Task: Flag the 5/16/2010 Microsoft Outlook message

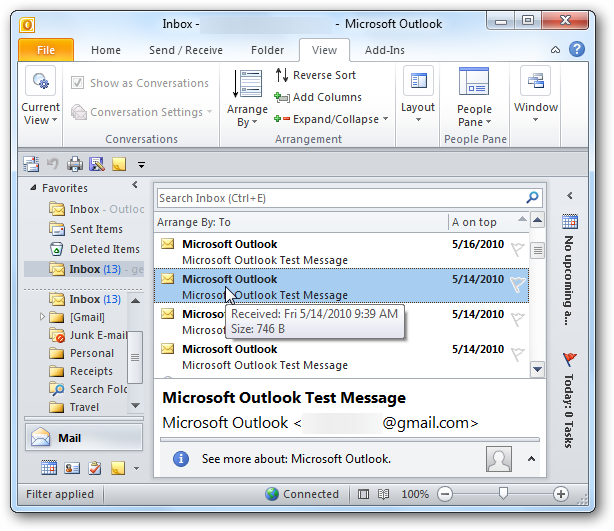Action: tap(518, 249)
